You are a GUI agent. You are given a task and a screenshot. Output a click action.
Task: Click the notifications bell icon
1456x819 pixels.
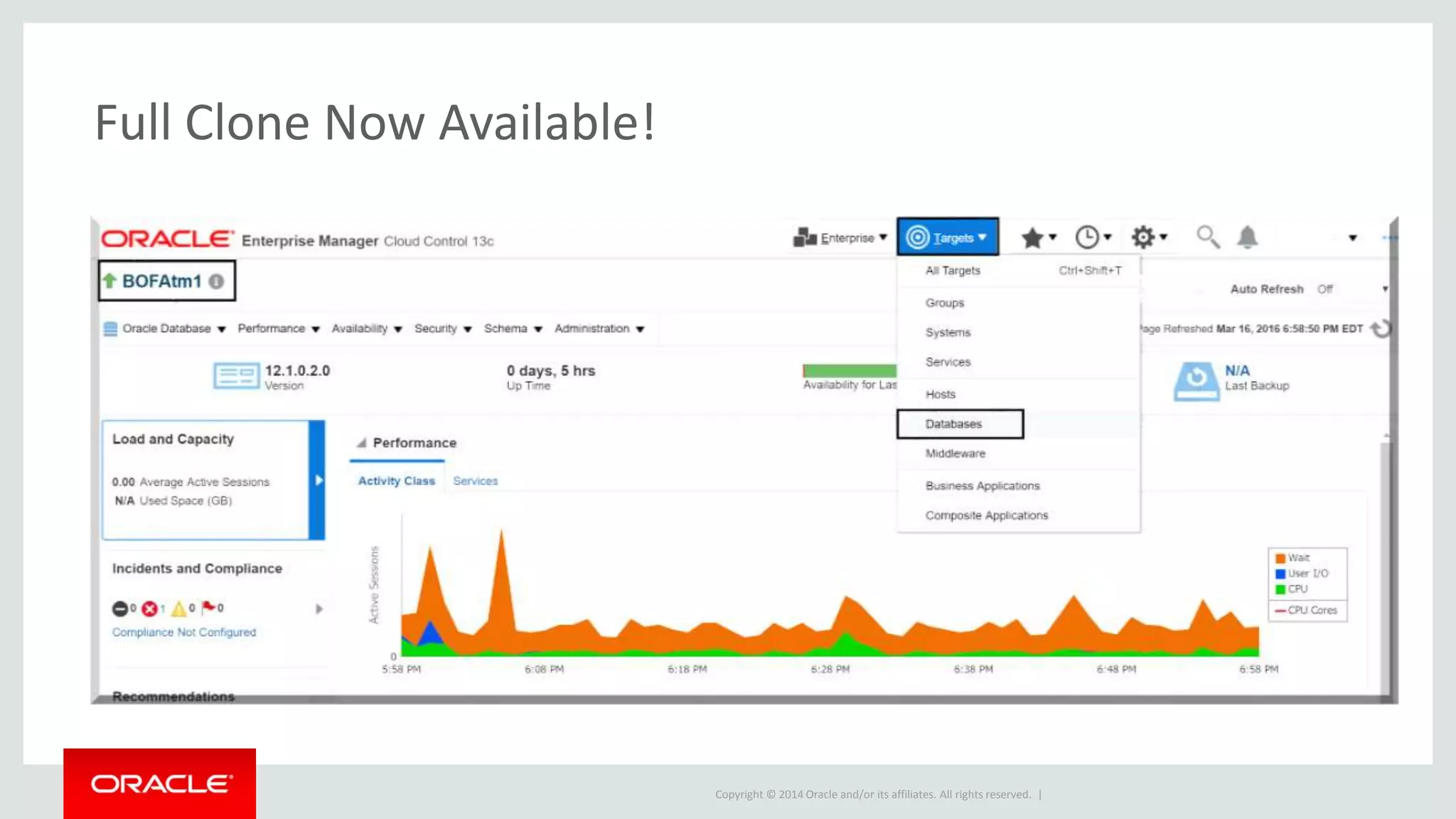[x=1247, y=237]
